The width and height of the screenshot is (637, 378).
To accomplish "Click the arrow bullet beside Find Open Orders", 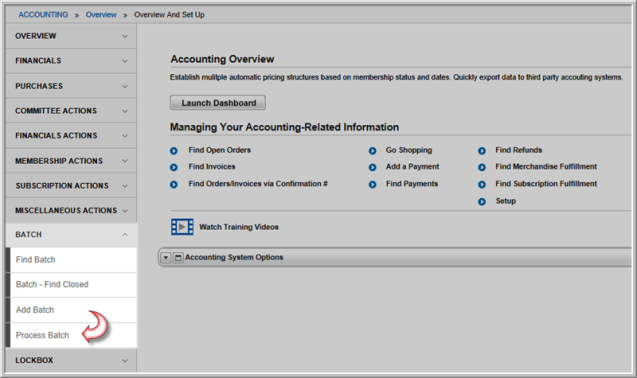I will [174, 151].
